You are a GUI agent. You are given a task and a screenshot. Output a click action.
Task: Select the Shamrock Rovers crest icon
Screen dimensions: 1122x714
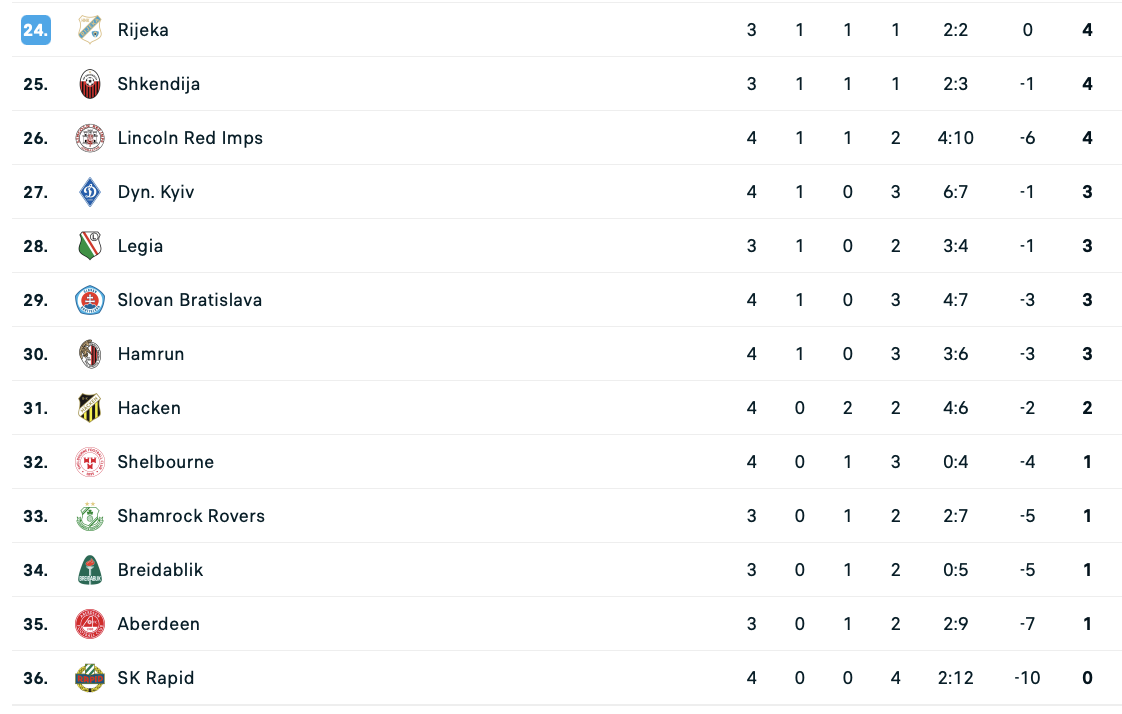90,516
